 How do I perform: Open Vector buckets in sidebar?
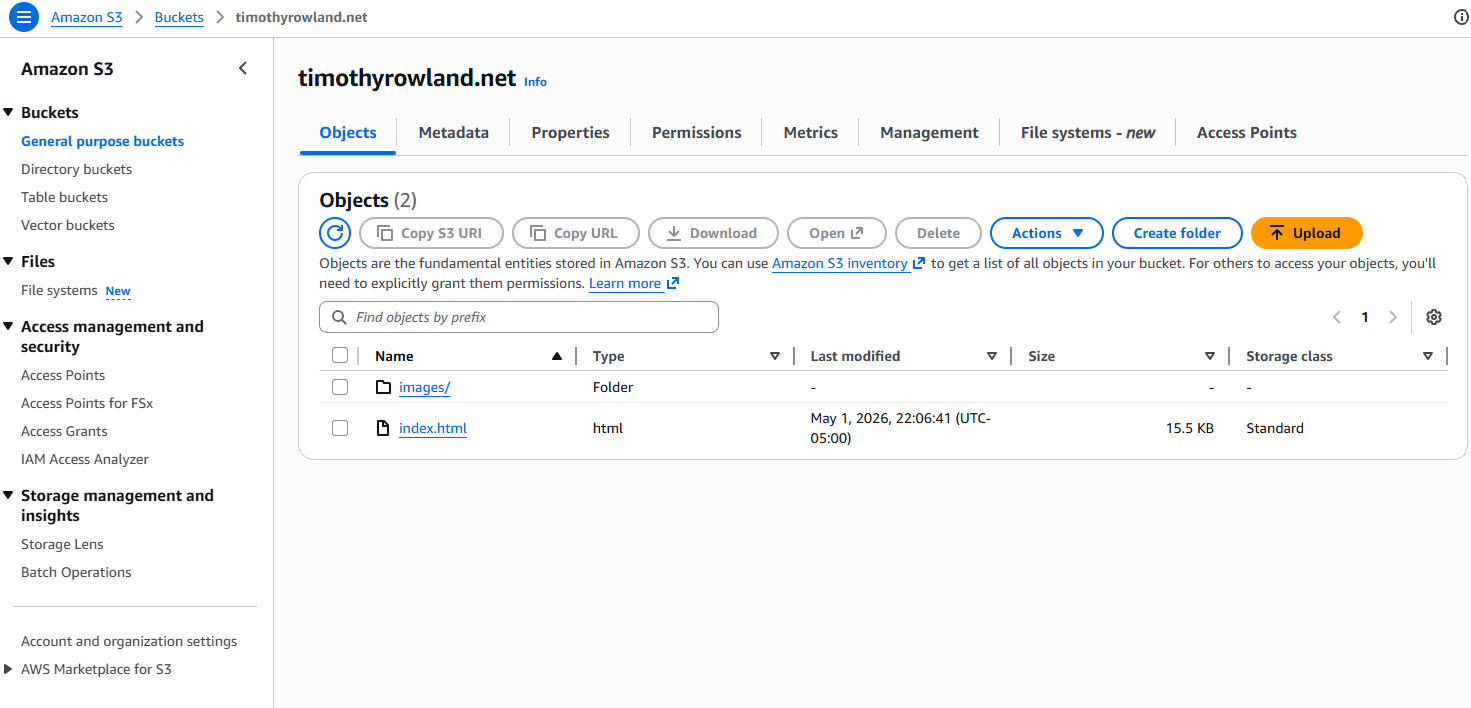[x=68, y=225]
